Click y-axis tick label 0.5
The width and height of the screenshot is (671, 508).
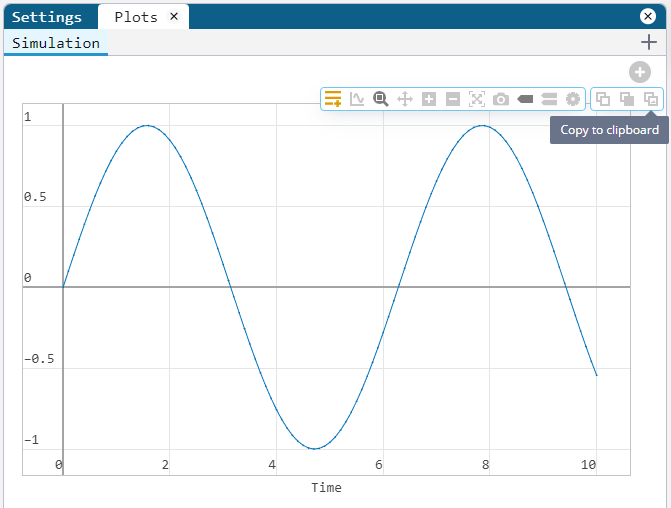point(35,197)
